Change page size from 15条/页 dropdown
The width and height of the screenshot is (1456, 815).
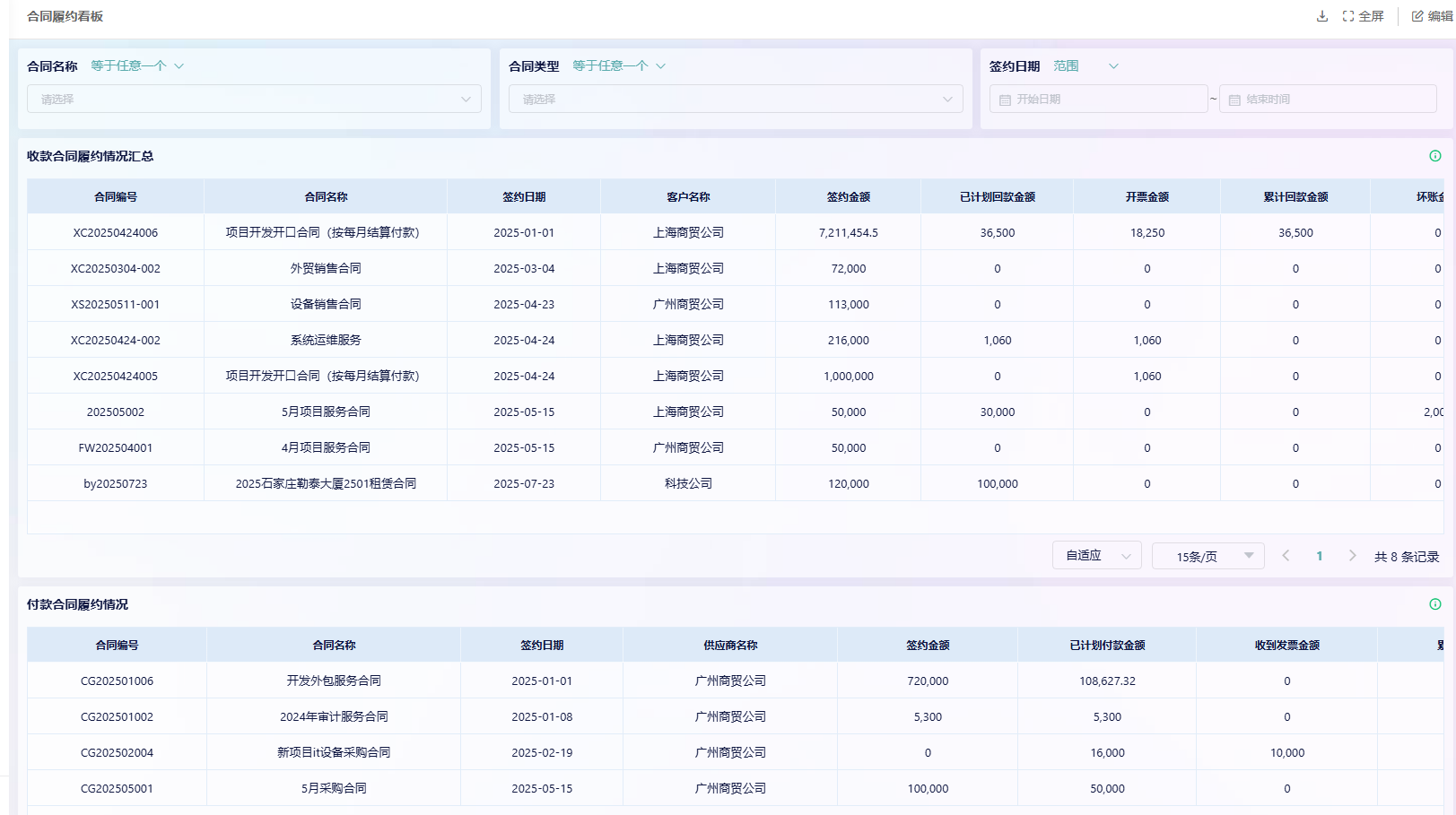[1208, 556]
